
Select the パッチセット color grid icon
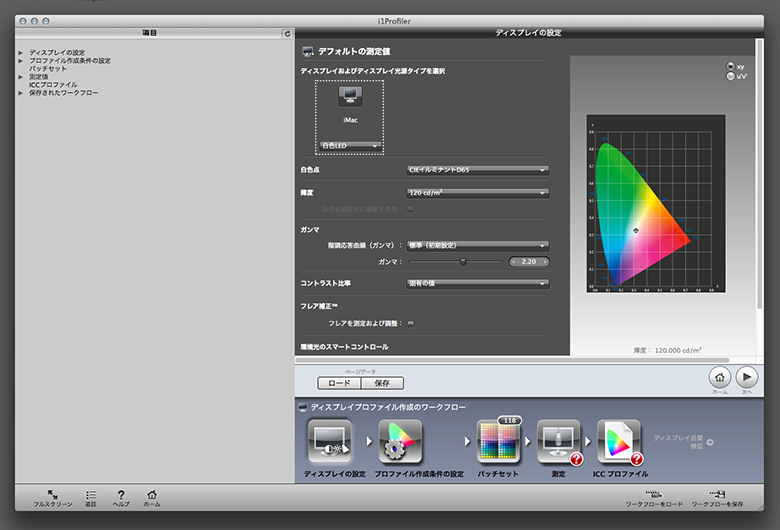[x=500, y=442]
